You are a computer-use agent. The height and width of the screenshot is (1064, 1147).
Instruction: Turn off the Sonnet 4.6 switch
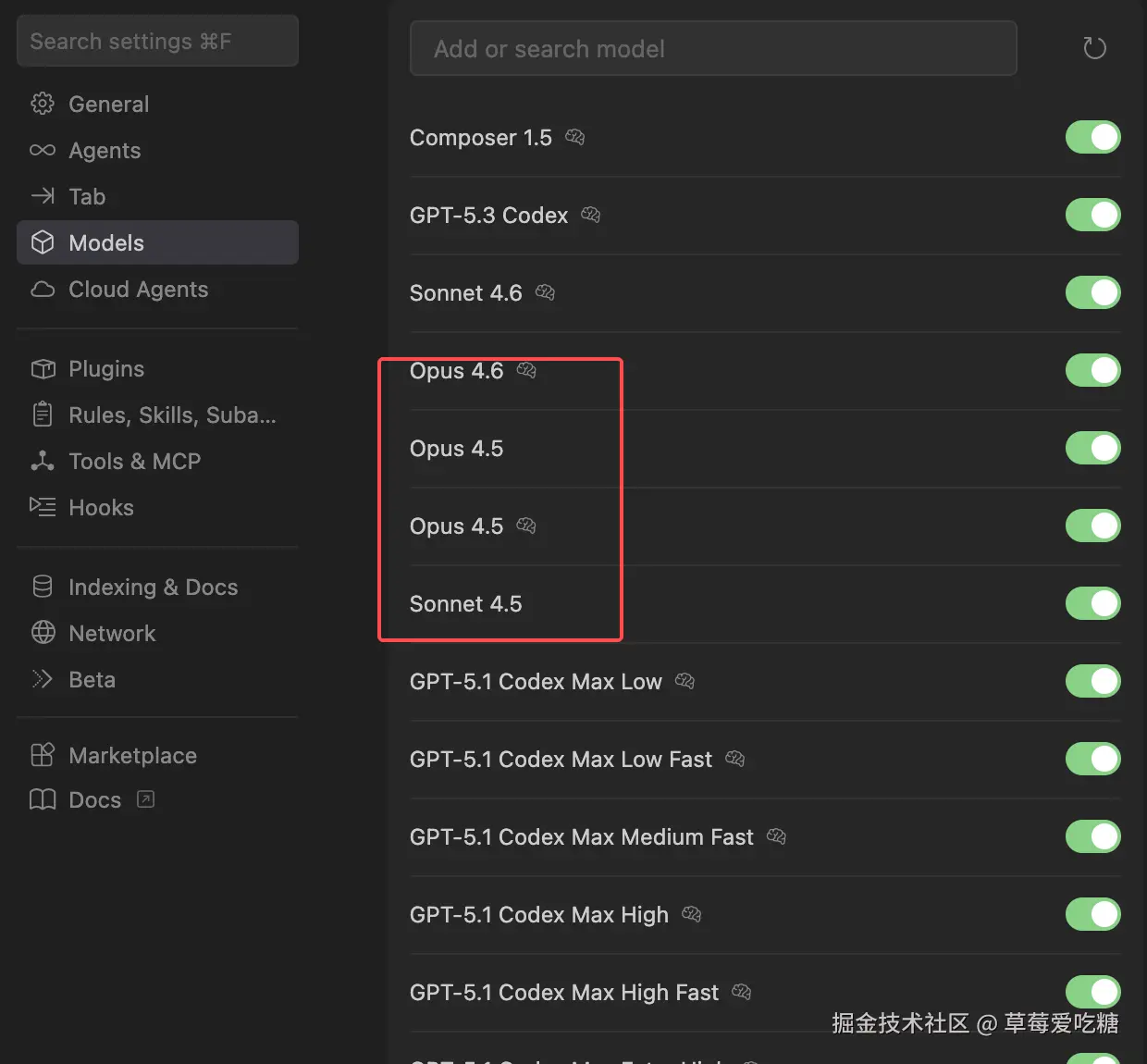tap(1093, 292)
